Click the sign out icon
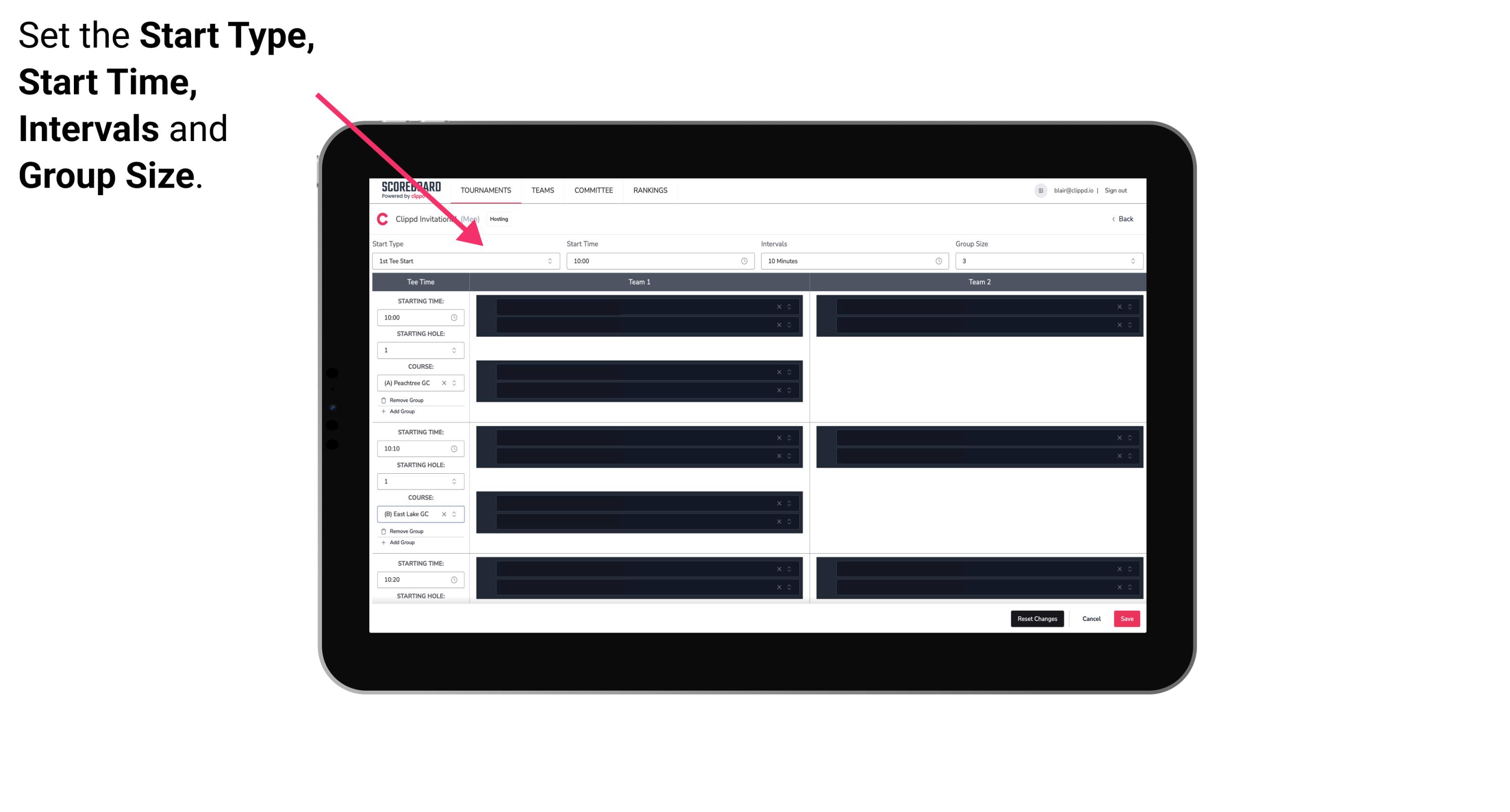The height and width of the screenshot is (812, 1510). point(1120,190)
